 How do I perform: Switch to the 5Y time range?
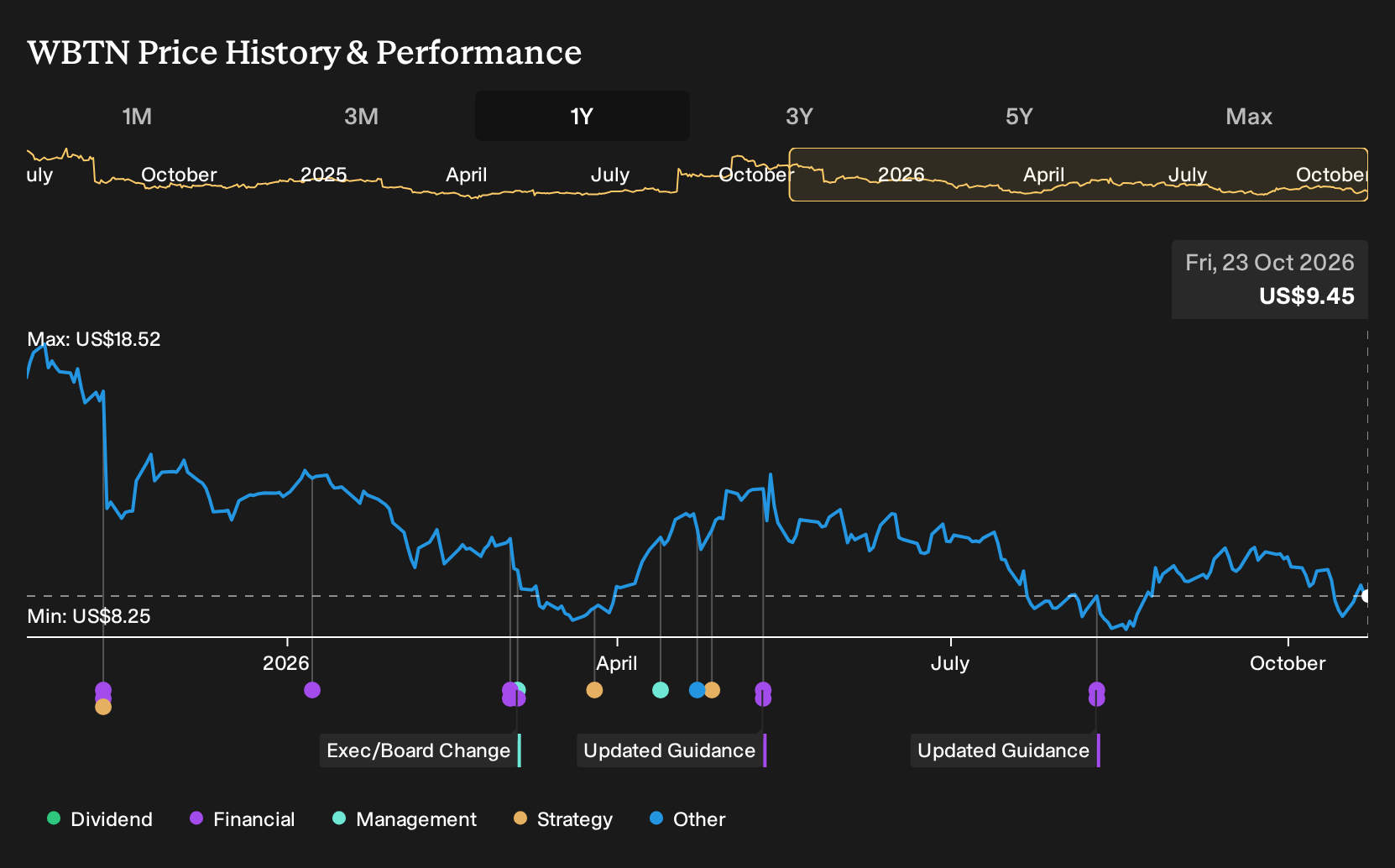pos(1019,116)
